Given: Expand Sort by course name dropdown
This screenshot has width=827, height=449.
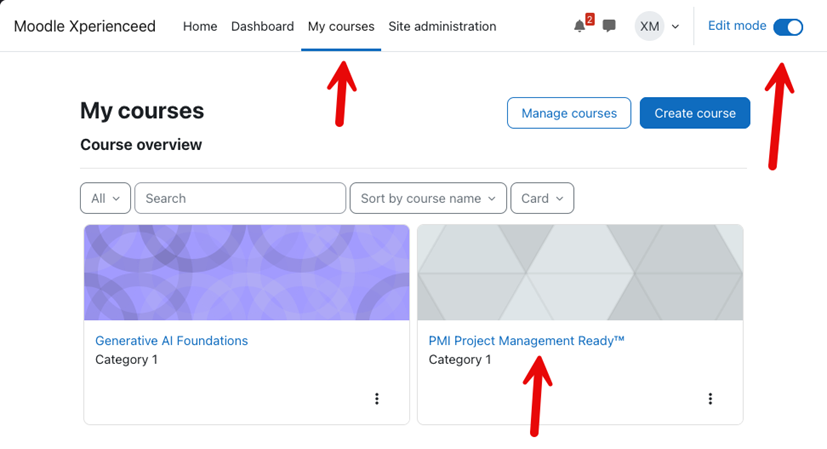Looking at the screenshot, I should [x=428, y=198].
